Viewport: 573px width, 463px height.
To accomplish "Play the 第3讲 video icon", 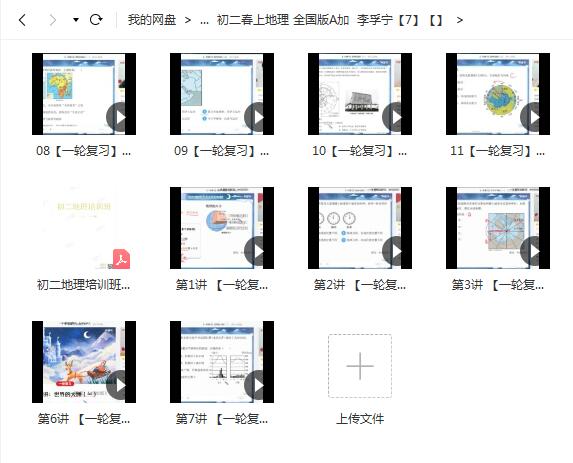I will click(x=534, y=251).
